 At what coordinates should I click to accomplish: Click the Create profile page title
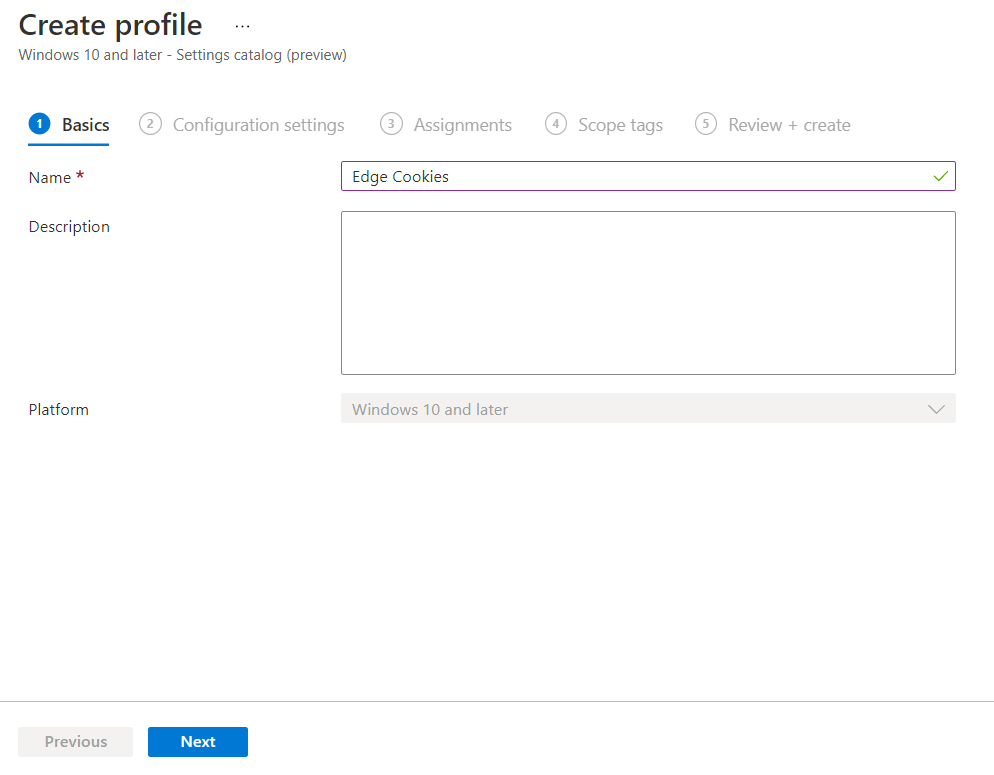pyautogui.click(x=110, y=25)
